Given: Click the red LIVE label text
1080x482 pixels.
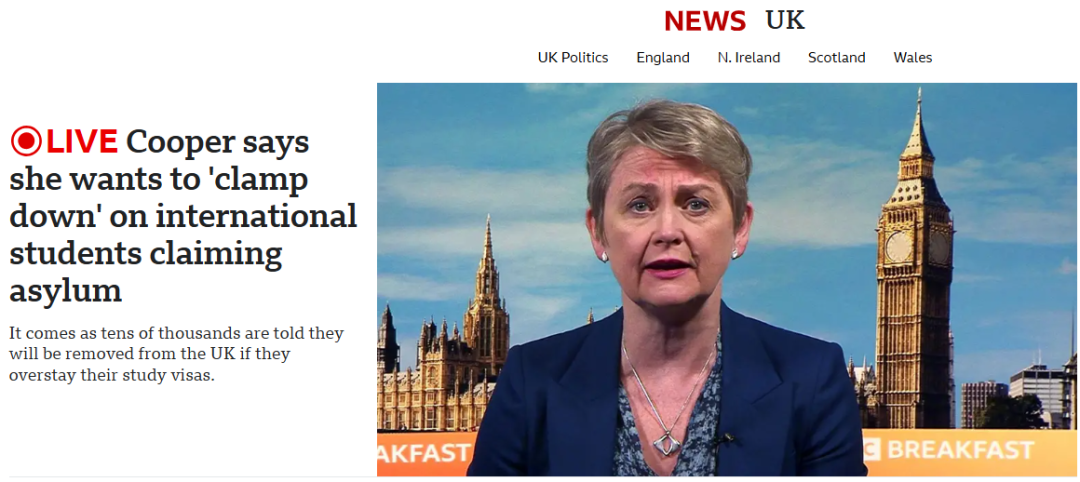Looking at the screenshot, I should (82, 142).
